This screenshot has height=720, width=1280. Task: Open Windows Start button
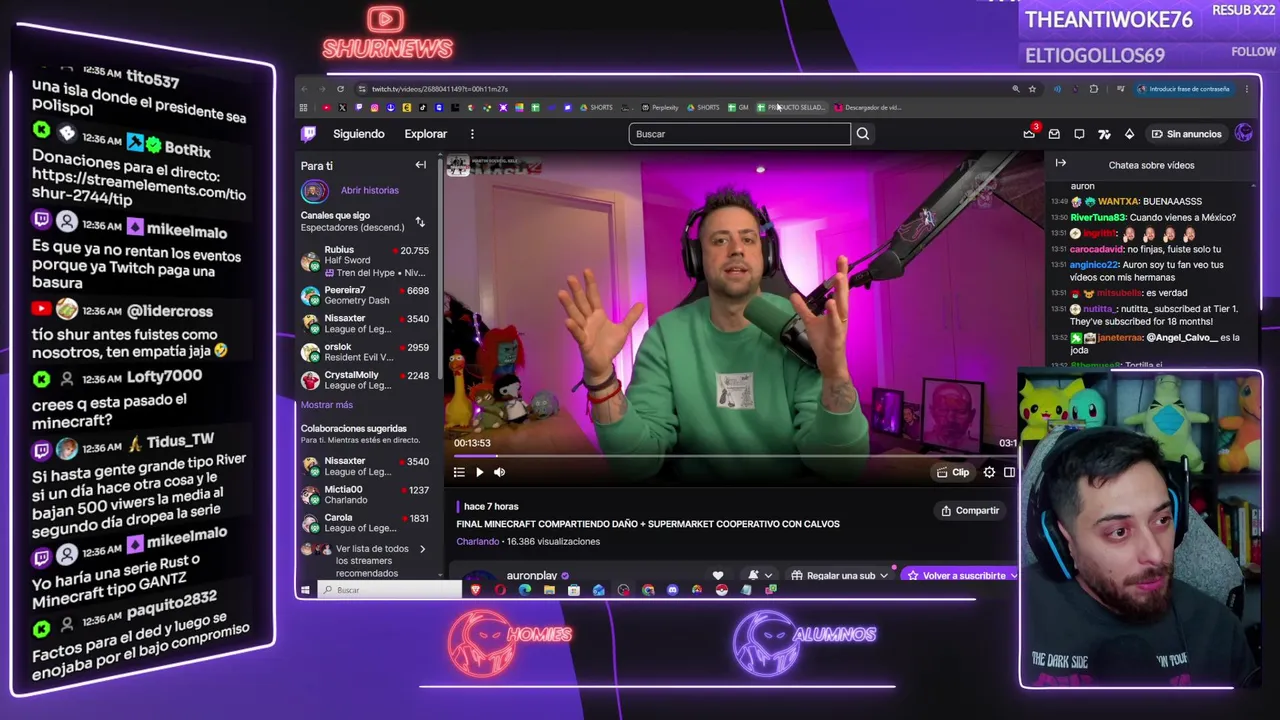pyautogui.click(x=305, y=590)
